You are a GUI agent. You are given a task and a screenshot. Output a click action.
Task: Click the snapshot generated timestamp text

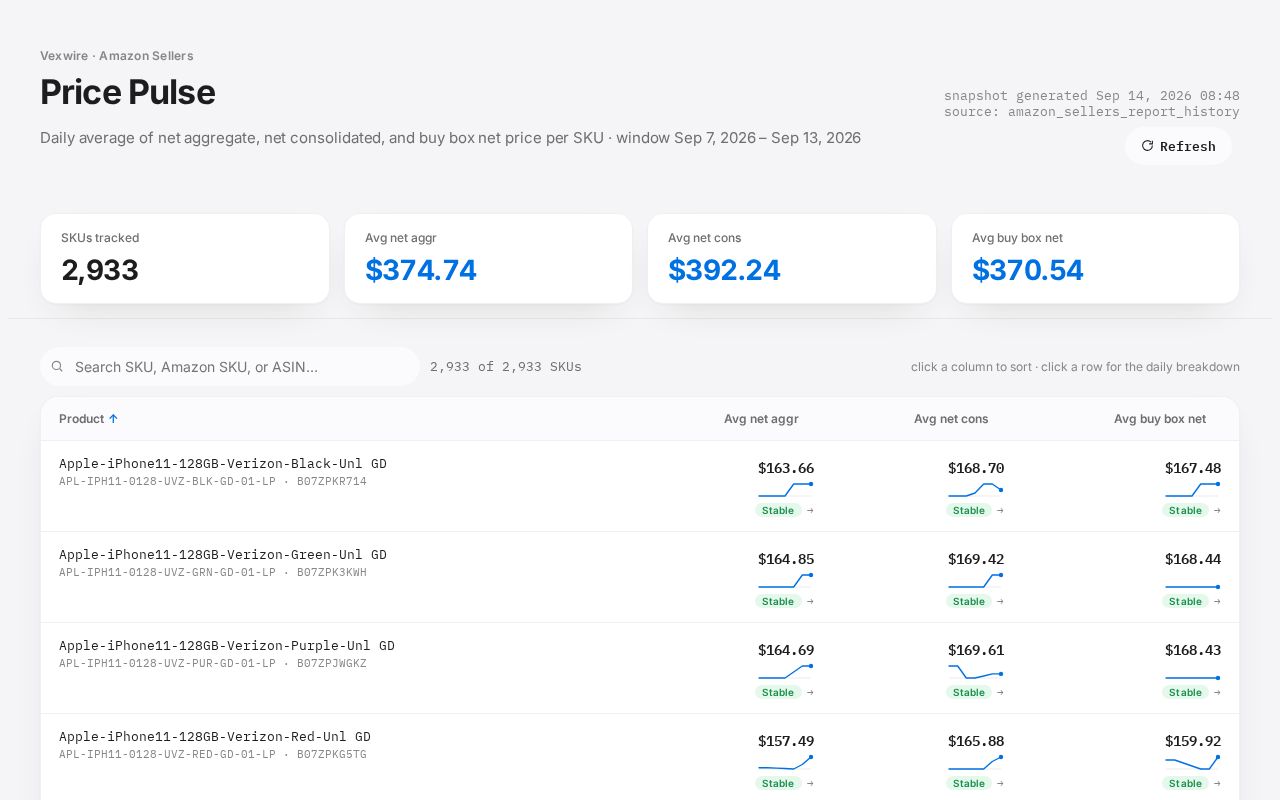point(1092,96)
